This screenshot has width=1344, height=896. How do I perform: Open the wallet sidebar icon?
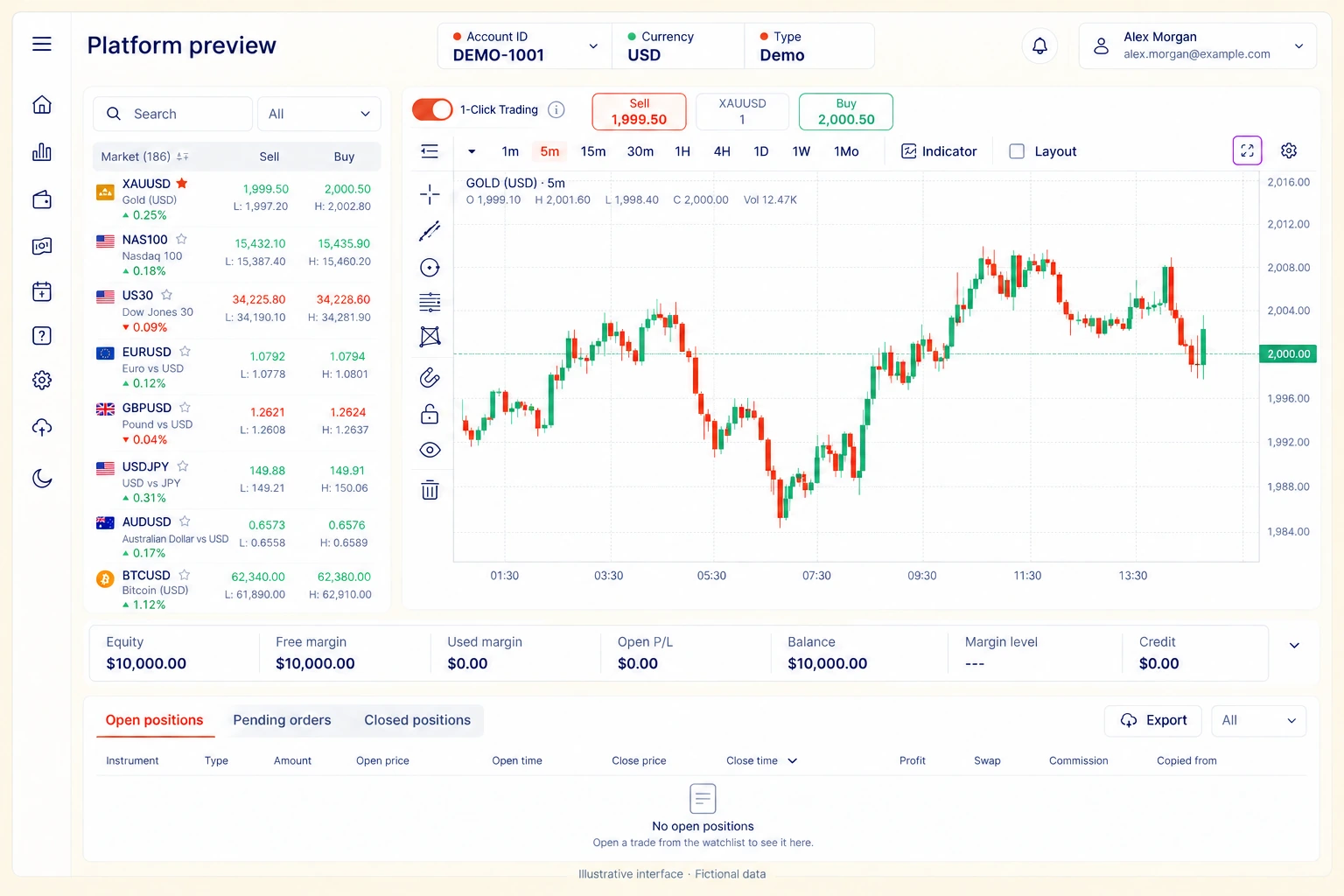pos(42,199)
